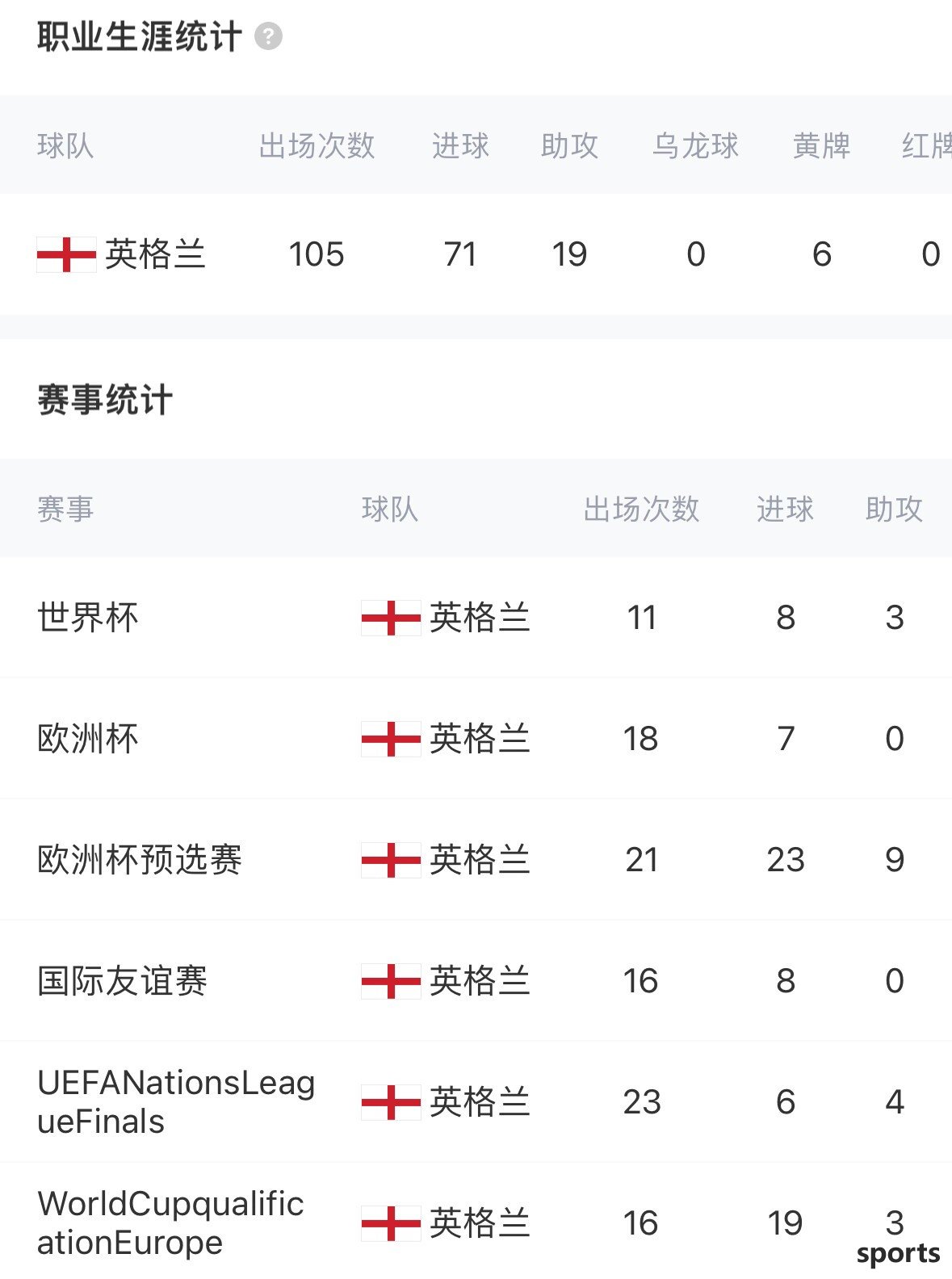The height and width of the screenshot is (1279, 952).
Task: Click the 职业生涯统计 section heading
Action: pos(139,37)
